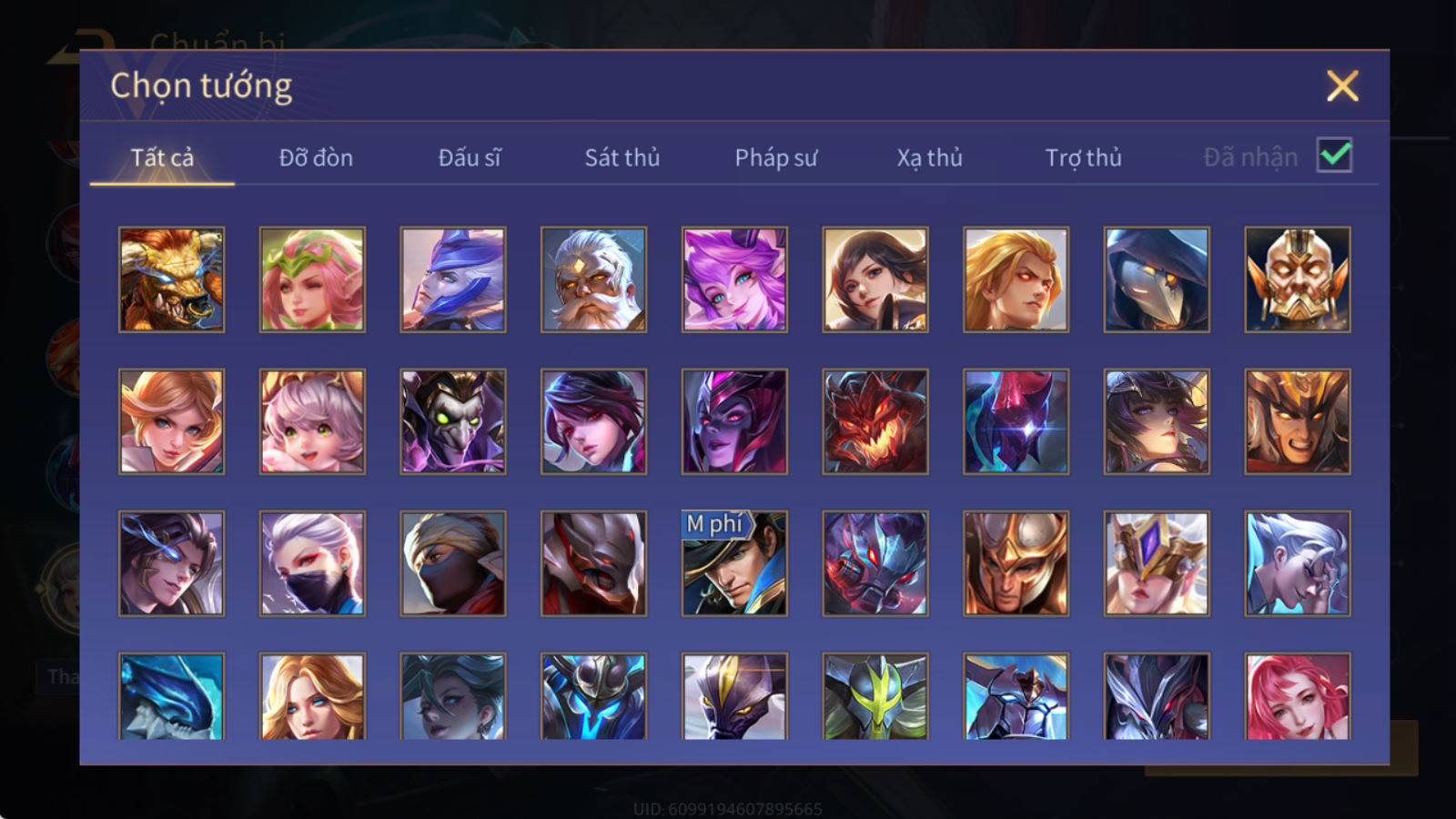The width and height of the screenshot is (1456, 819).
Task: Pick the white-bearded old man hero
Action: 593,279
